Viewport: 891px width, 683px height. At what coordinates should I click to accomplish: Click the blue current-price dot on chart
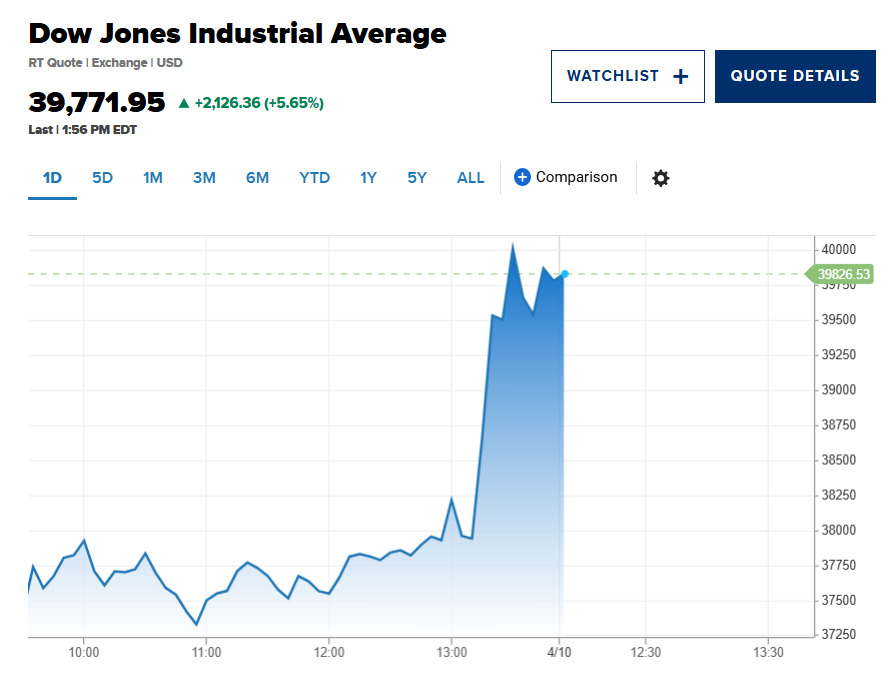point(565,274)
